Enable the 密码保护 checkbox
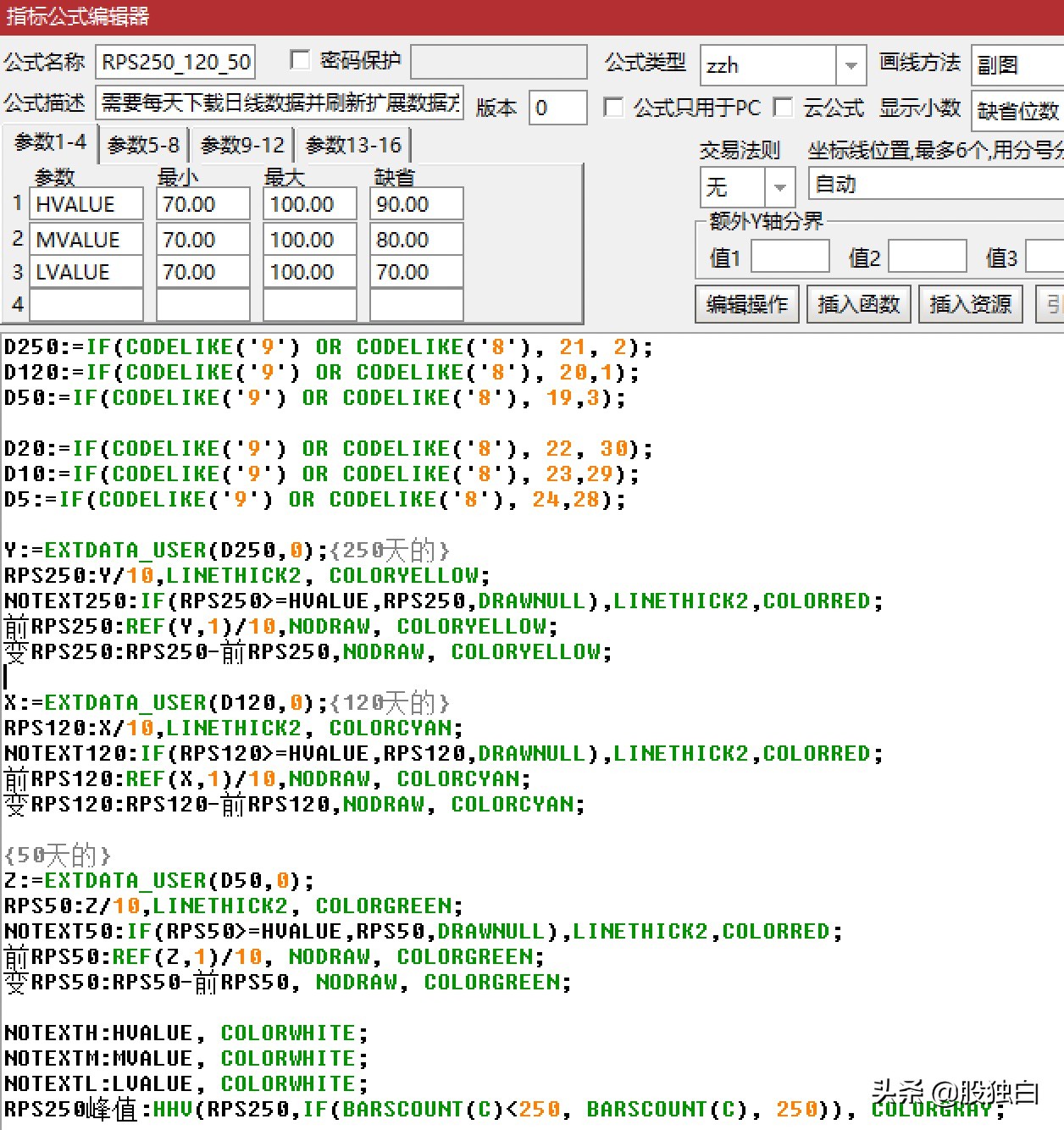This screenshot has height=1130, width=1064. [x=301, y=60]
